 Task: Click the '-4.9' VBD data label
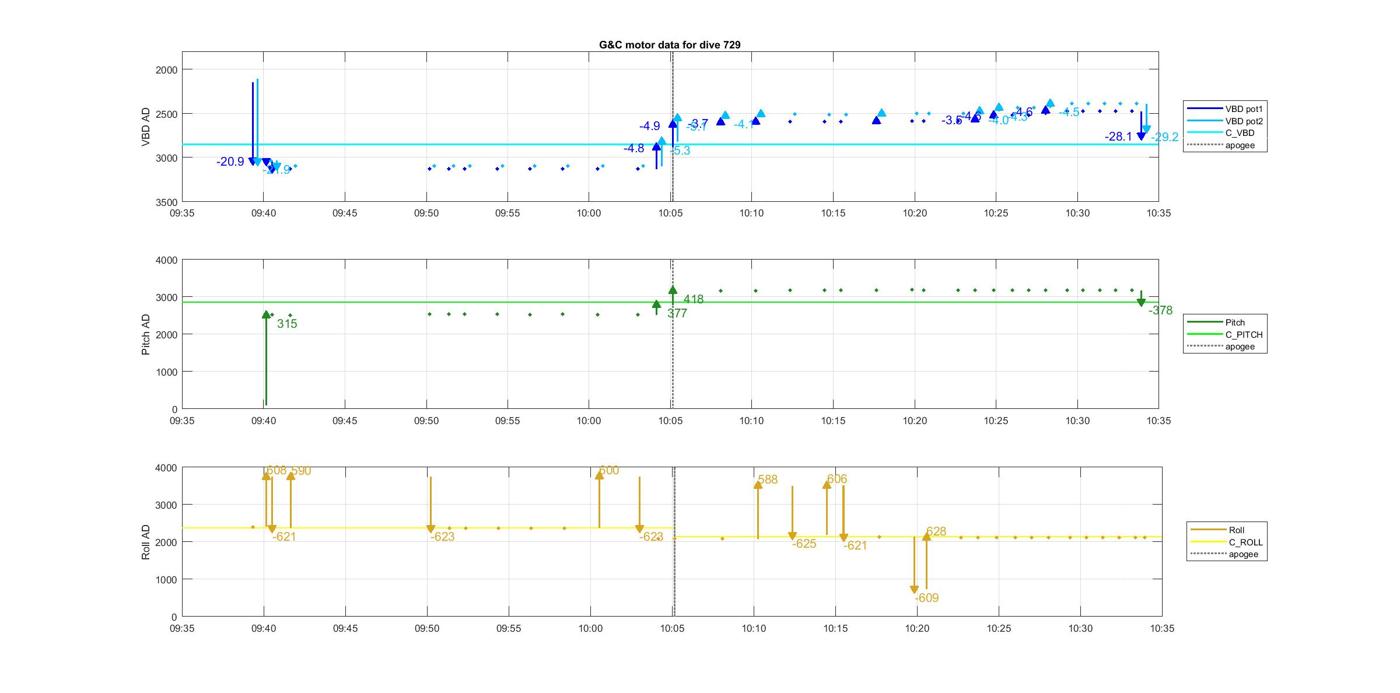(650, 126)
